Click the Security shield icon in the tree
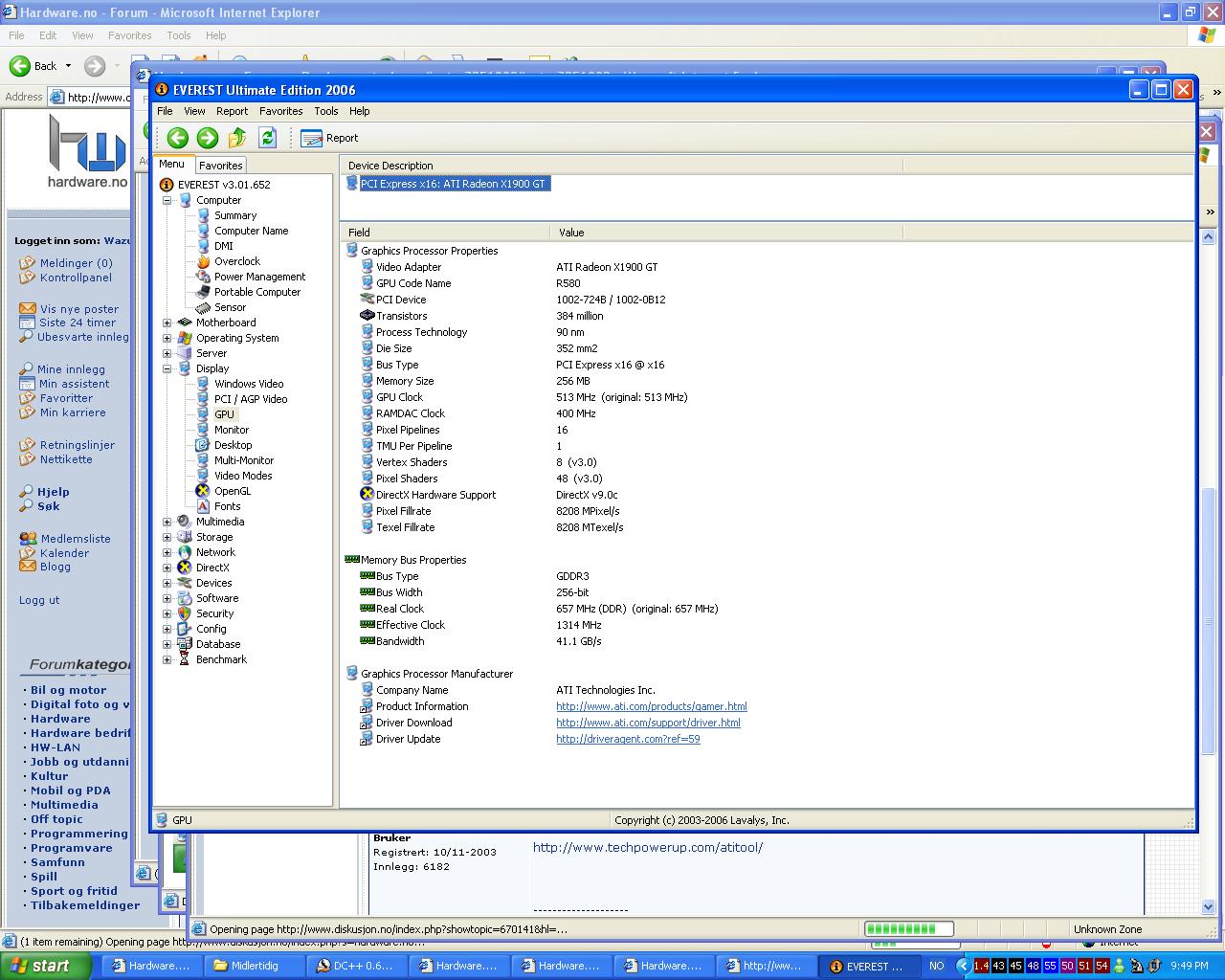Image resolution: width=1225 pixels, height=980 pixels. [x=185, y=613]
